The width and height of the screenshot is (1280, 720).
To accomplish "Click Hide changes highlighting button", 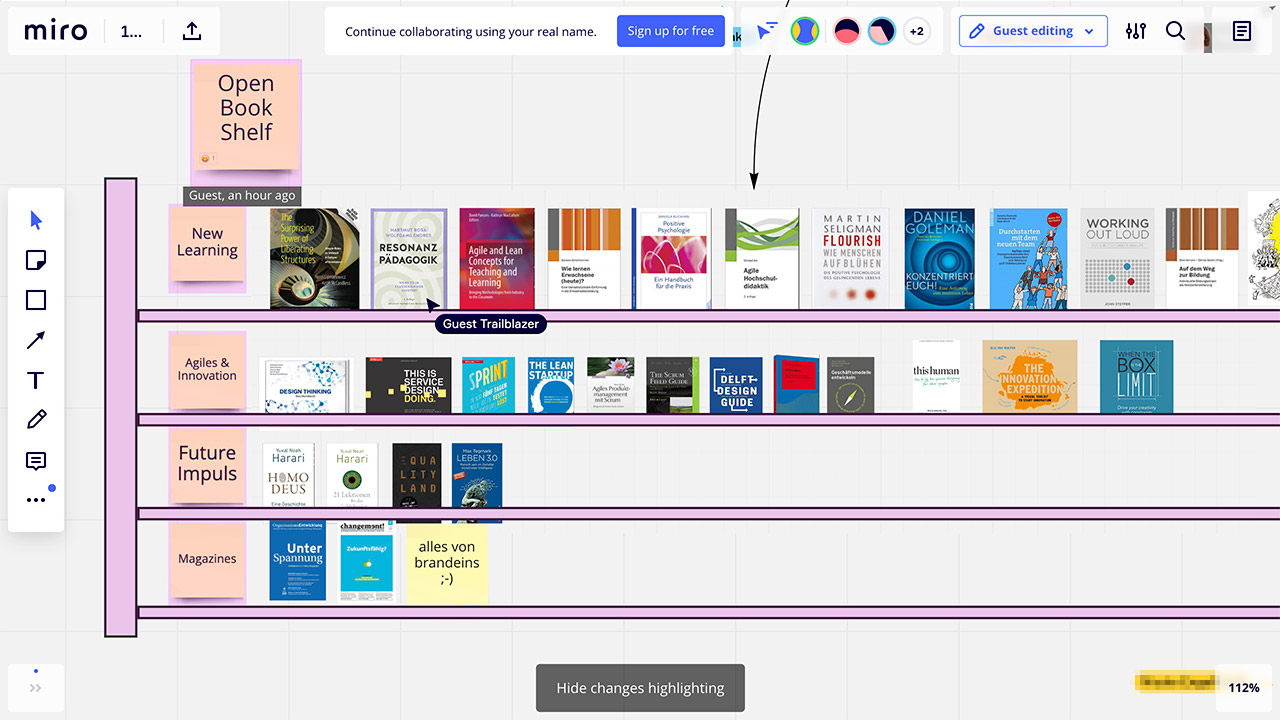I will [640, 688].
